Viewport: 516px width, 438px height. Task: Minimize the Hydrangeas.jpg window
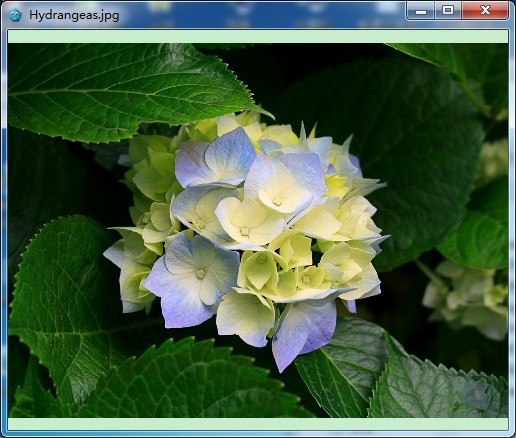tap(421, 11)
